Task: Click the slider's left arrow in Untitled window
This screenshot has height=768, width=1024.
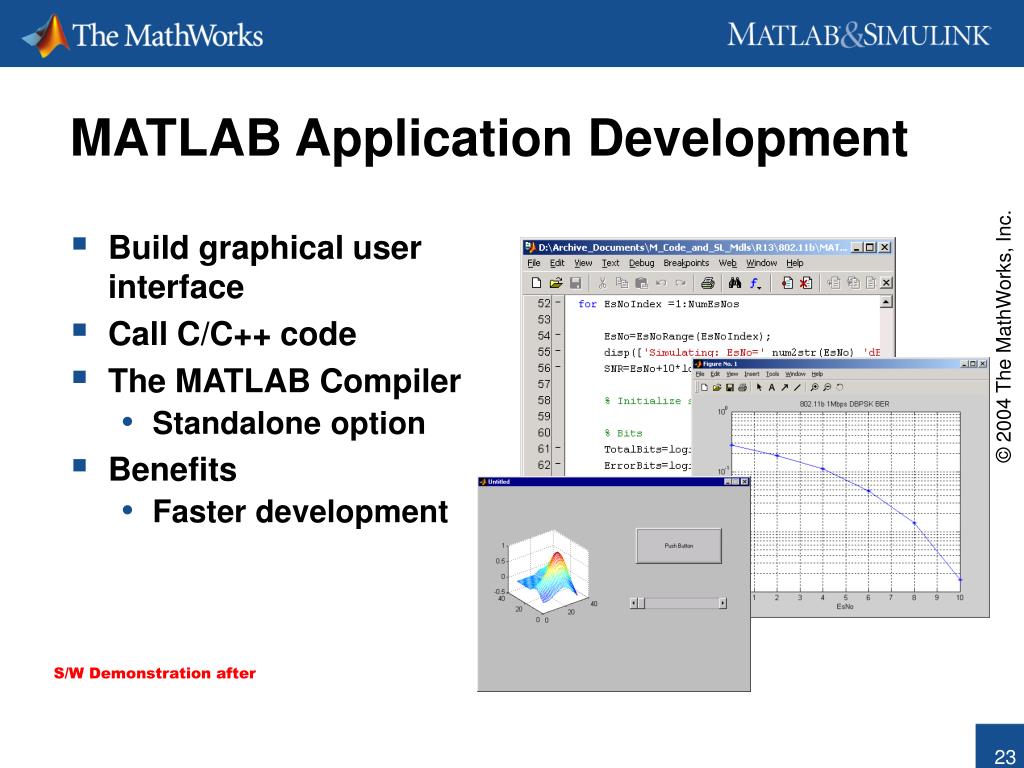Action: pyautogui.click(x=633, y=603)
